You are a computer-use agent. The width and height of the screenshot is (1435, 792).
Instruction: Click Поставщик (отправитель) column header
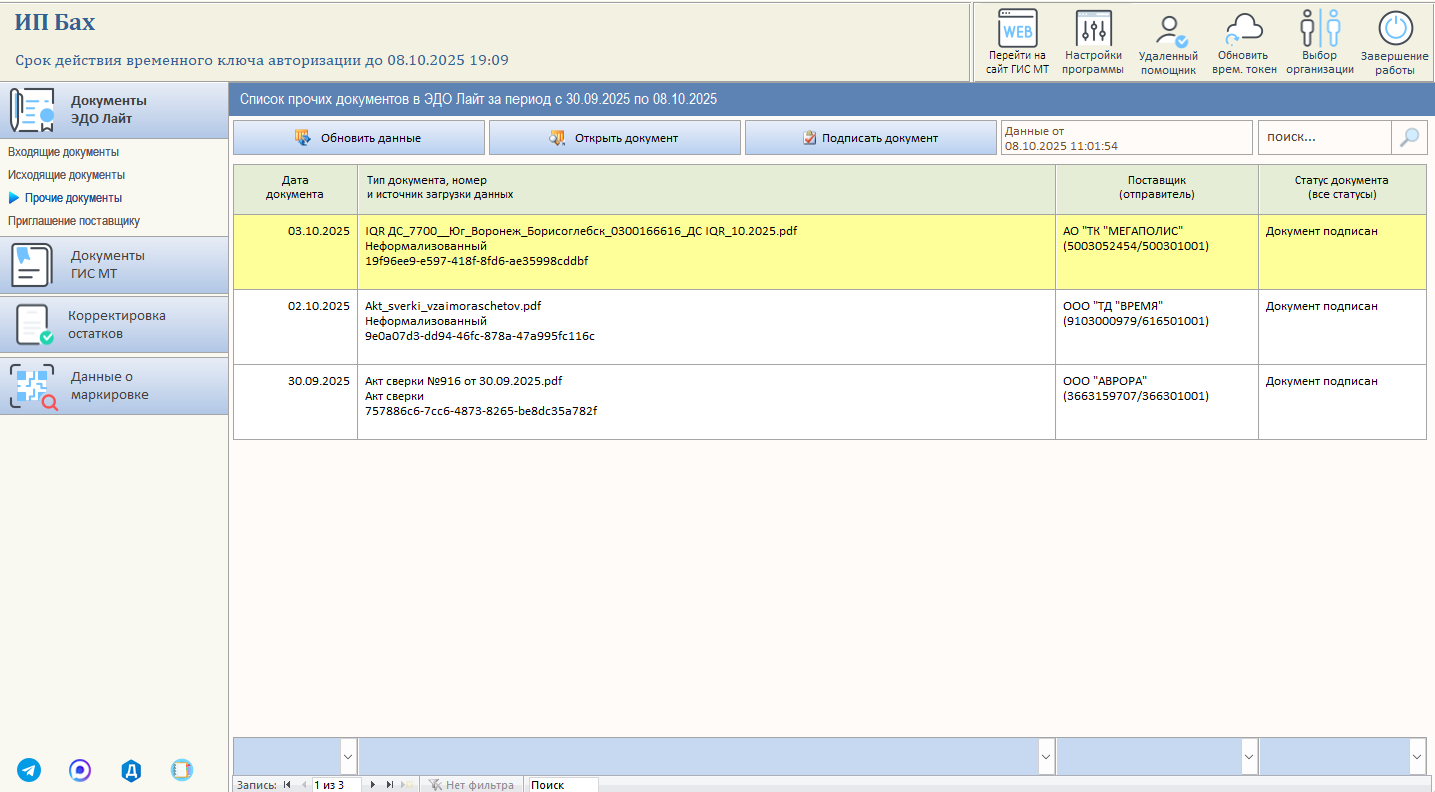coord(1157,188)
